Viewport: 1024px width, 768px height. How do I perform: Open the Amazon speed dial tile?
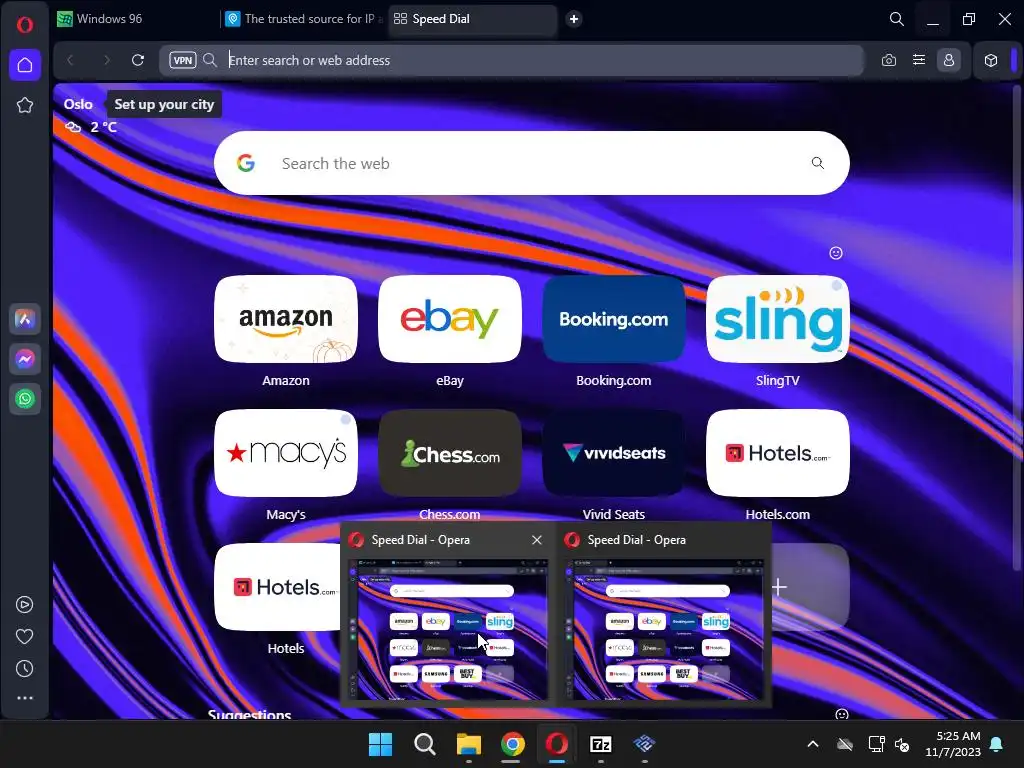[286, 319]
